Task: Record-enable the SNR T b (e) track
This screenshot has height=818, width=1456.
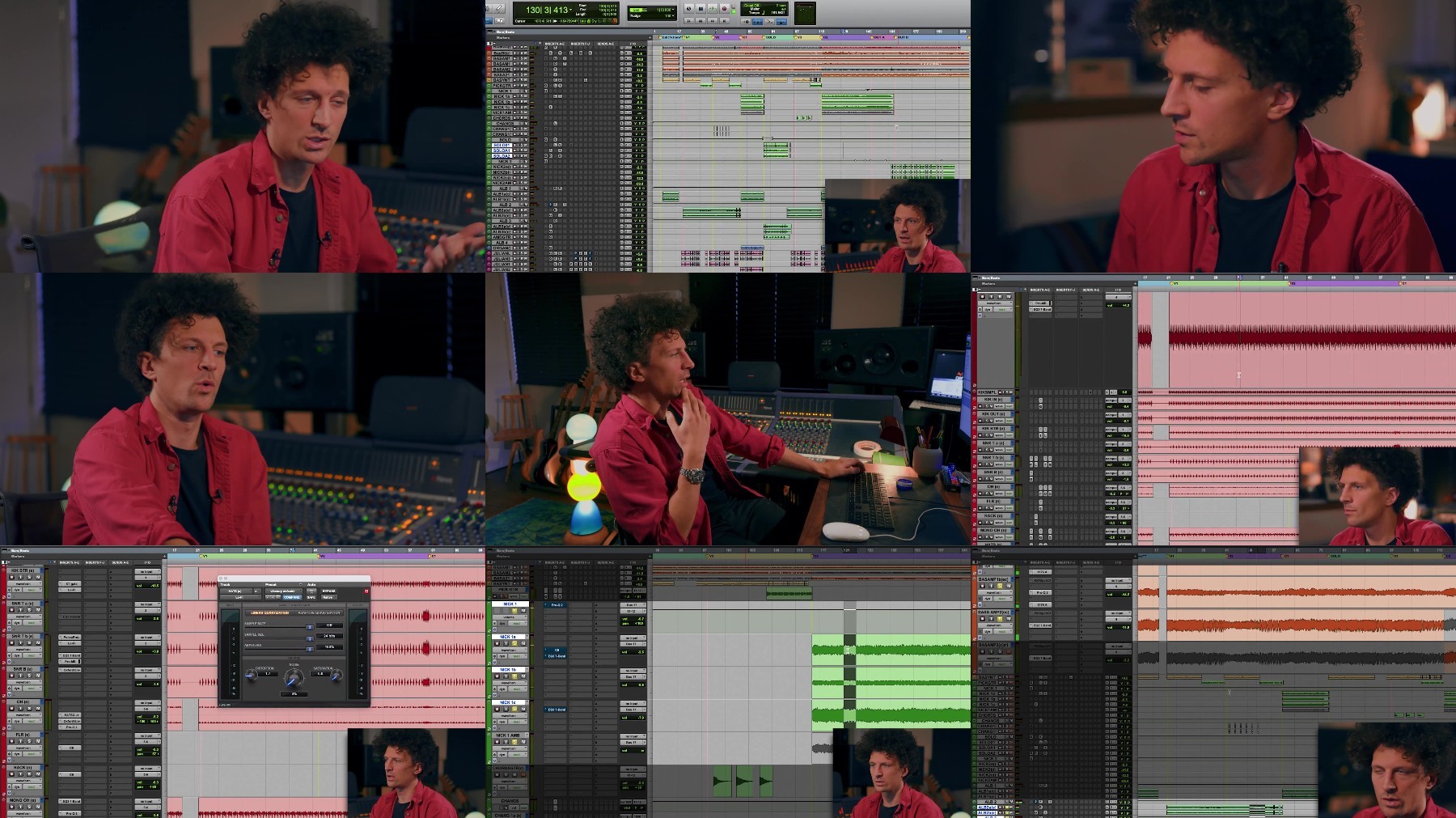Action: pyautogui.click(x=12, y=642)
